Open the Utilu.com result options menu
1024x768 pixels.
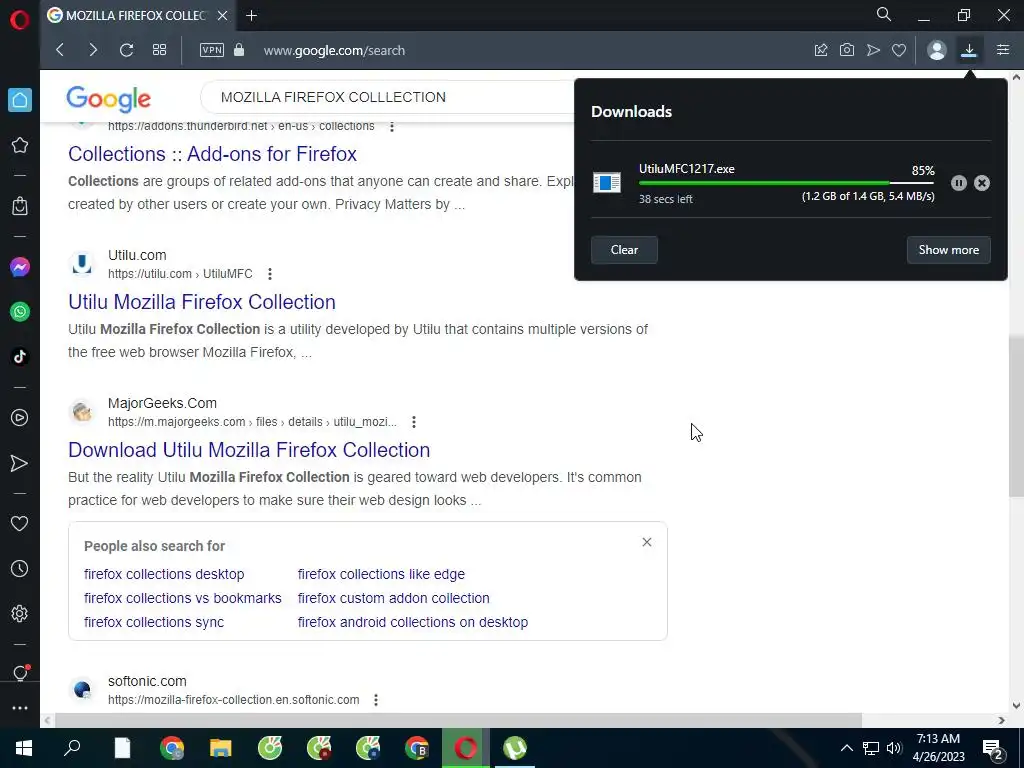[270, 274]
